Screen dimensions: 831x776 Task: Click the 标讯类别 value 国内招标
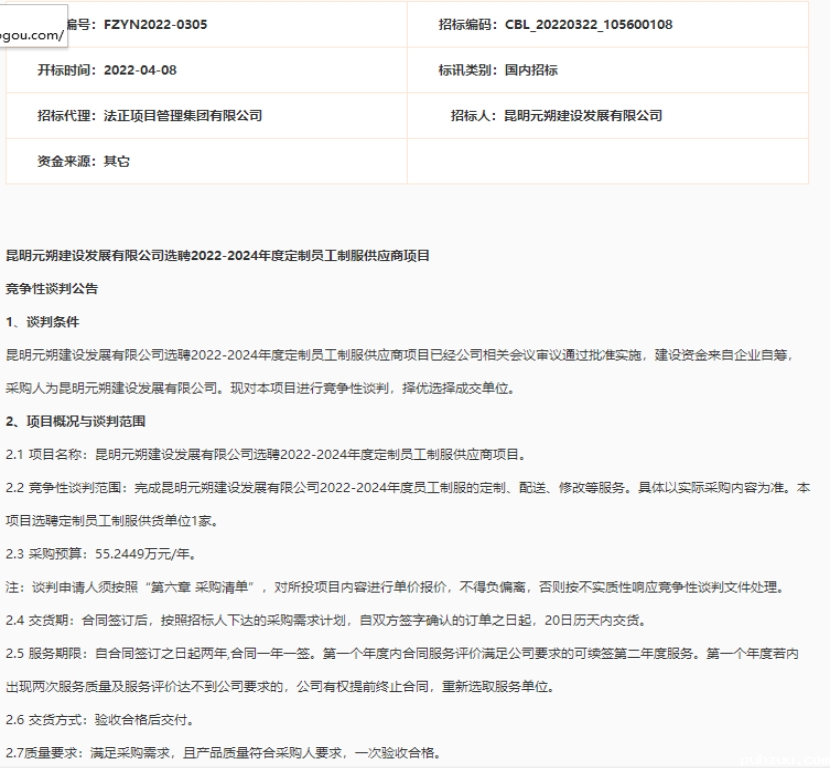tap(531, 70)
